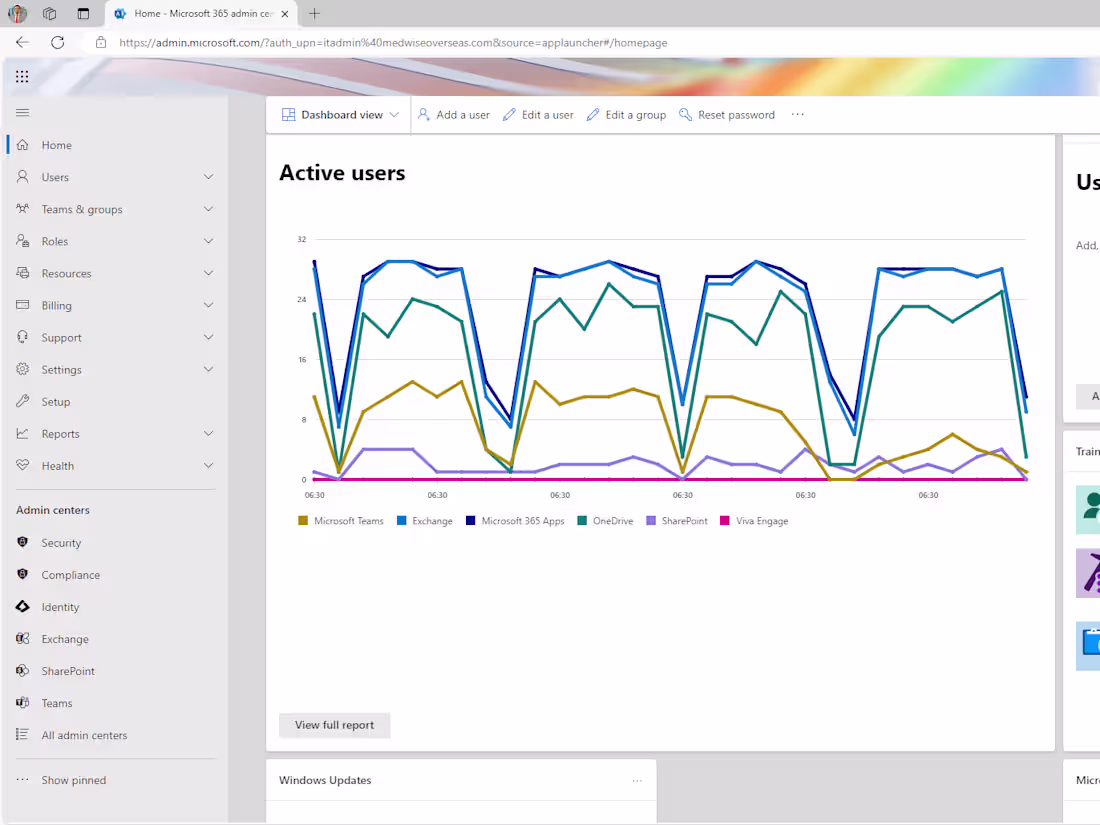Toggle OneDrive legend swatch
Screen dimensions: 1100x825
(x=582, y=521)
